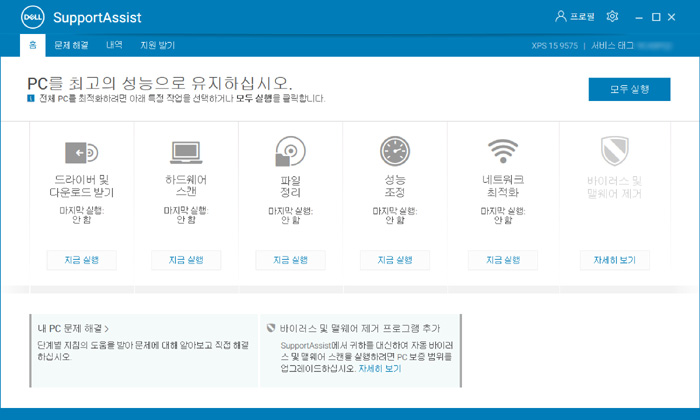This screenshot has width=700, height=420.
Task: Run 하드웨어 스캔 with 지금 실행
Action: (186, 260)
